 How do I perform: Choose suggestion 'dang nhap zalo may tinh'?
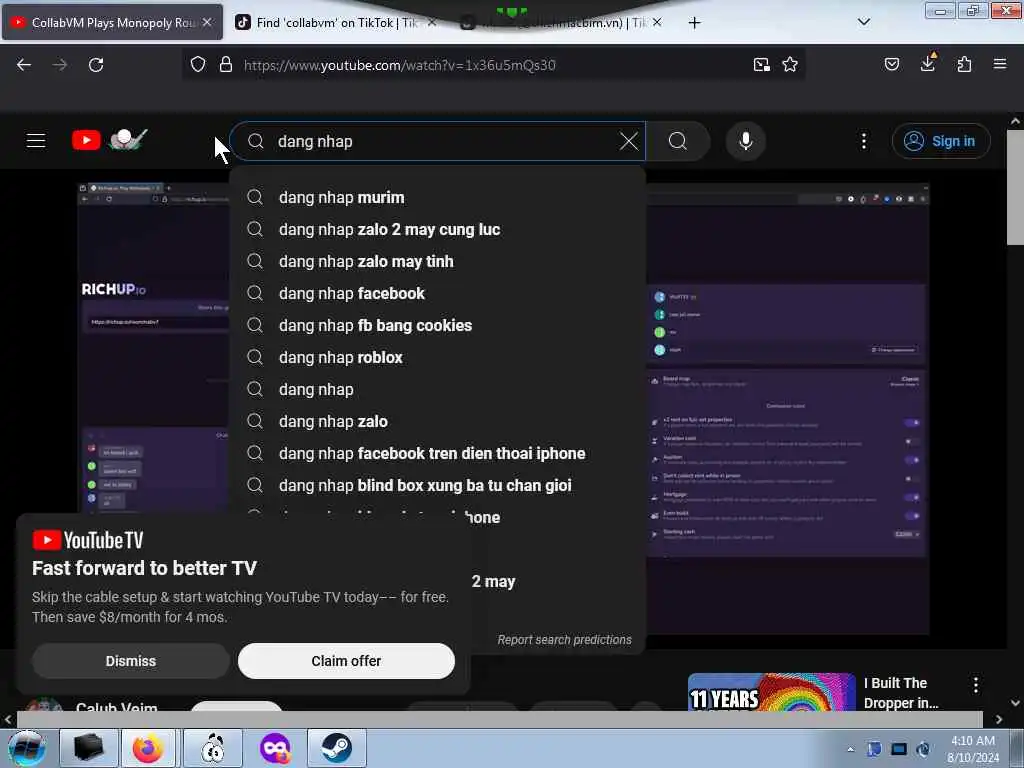(x=438, y=261)
